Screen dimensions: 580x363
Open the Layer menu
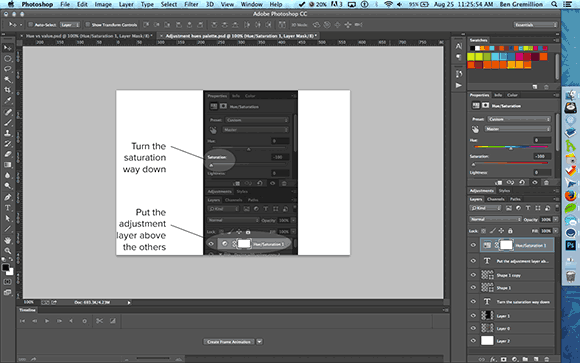pos(126,4)
